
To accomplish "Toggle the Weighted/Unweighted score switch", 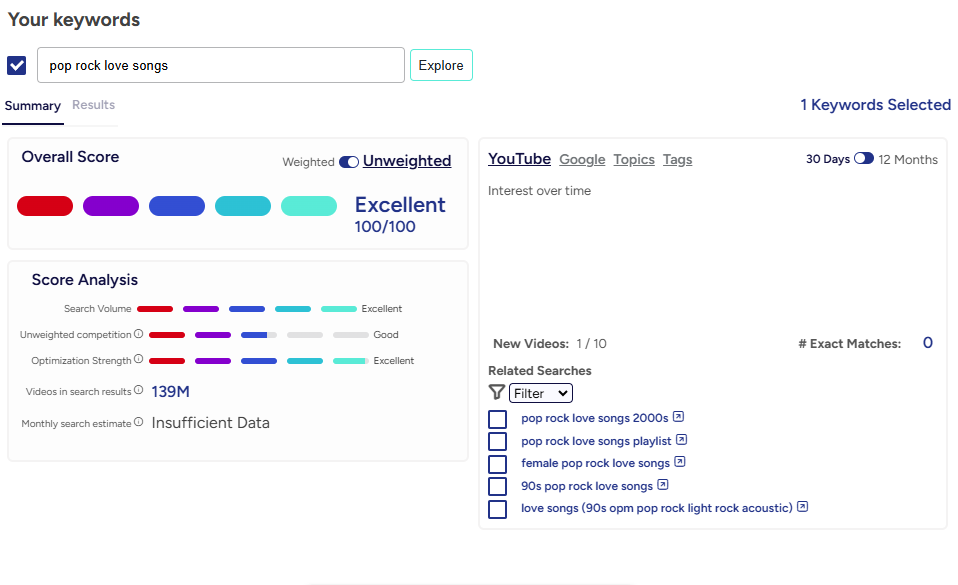I will pyautogui.click(x=349, y=162).
